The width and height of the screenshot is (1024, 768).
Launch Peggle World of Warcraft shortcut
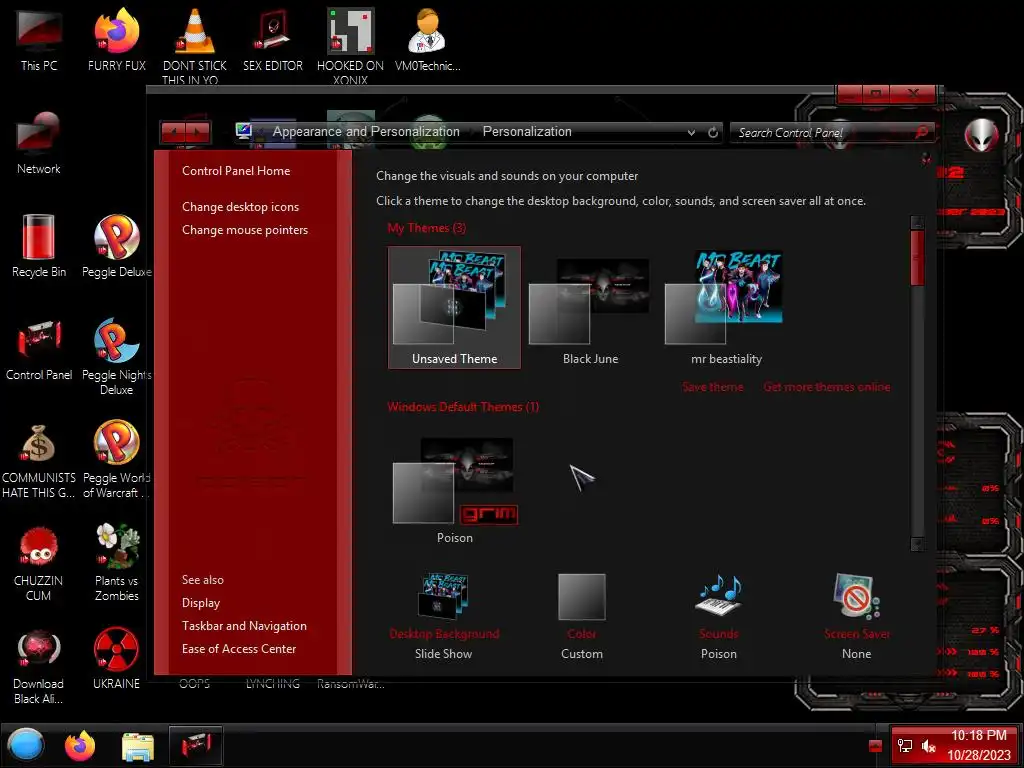click(117, 460)
